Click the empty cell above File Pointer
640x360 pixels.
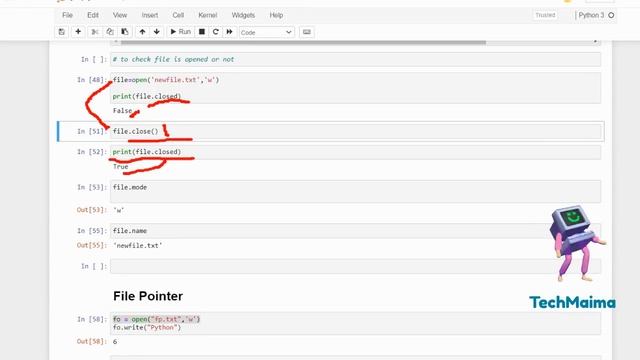355,266
